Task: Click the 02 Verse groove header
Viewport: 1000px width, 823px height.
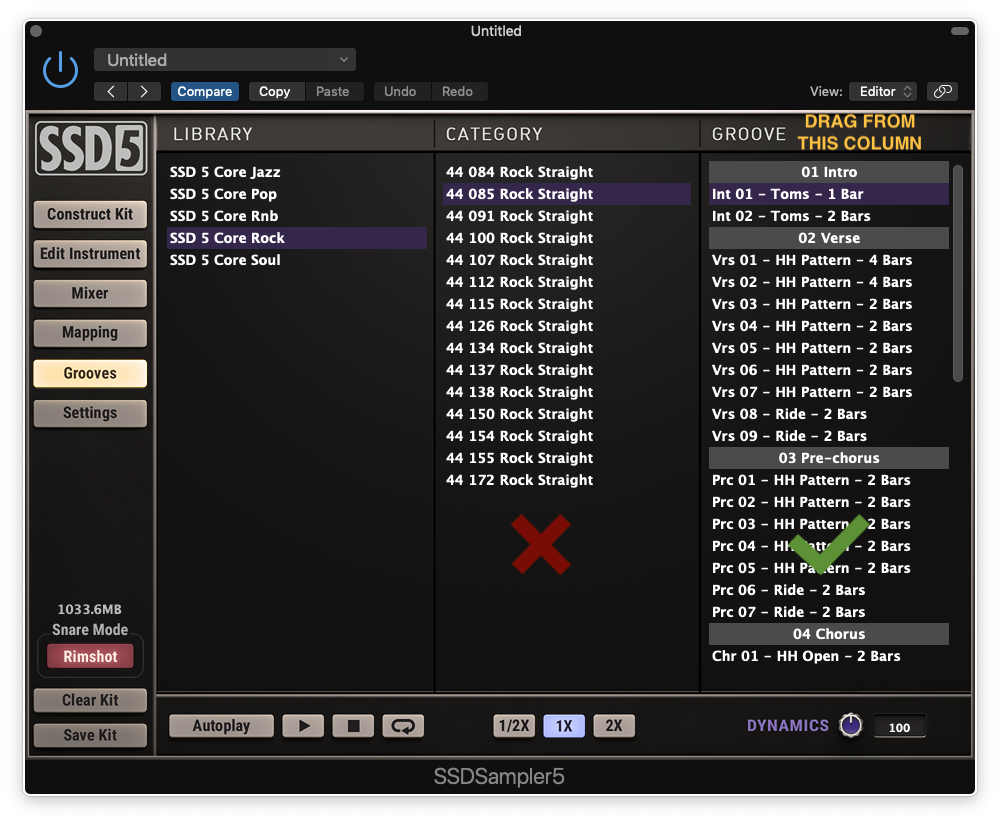Action: tap(829, 238)
